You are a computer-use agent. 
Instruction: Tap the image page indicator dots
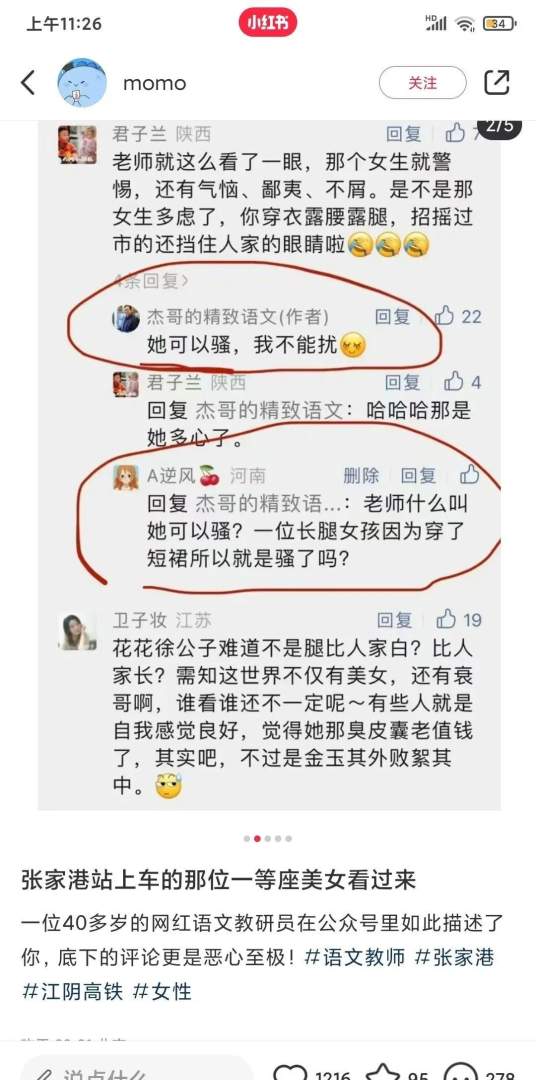coord(268,839)
